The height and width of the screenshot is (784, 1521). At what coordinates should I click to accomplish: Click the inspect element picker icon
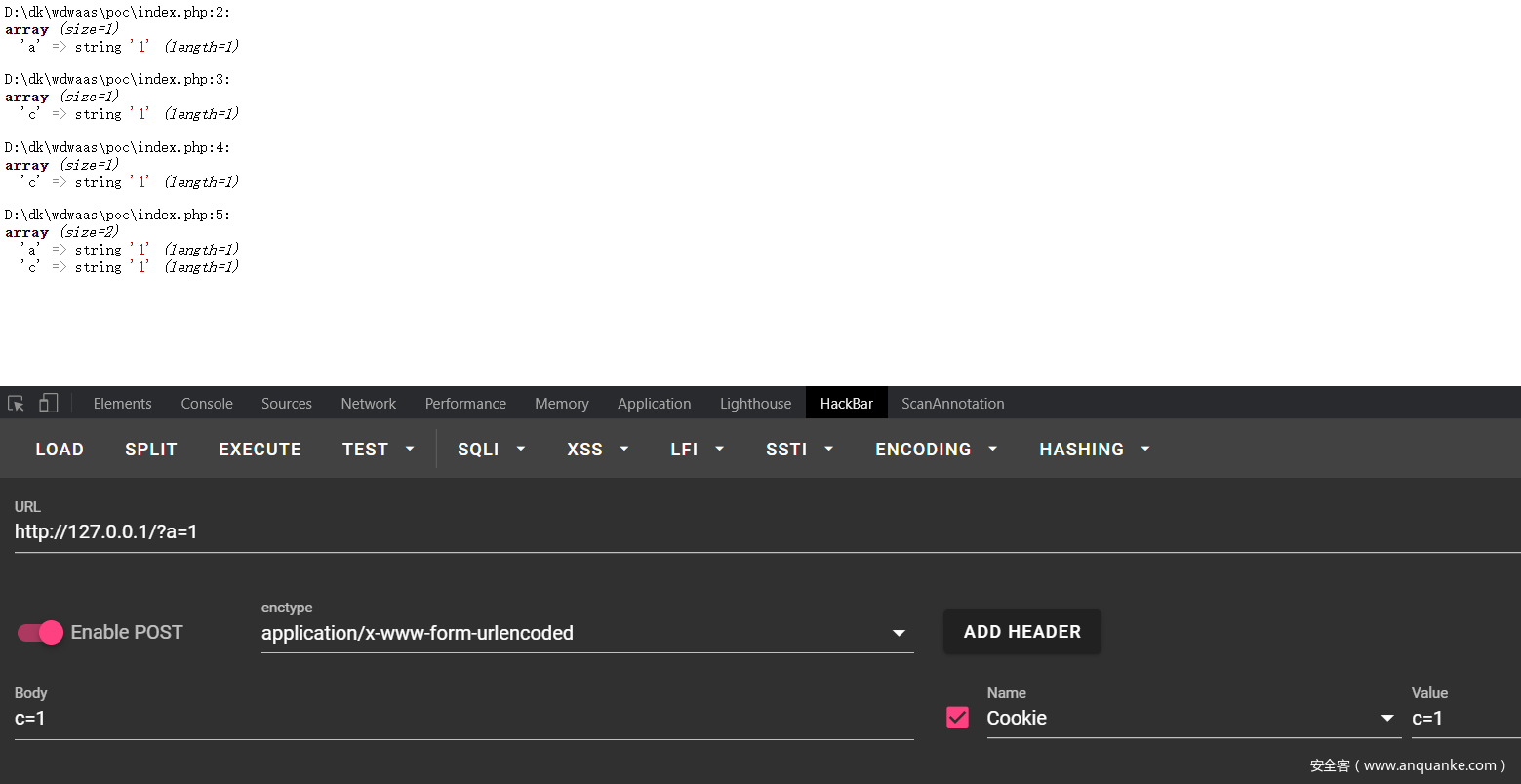[x=16, y=404]
